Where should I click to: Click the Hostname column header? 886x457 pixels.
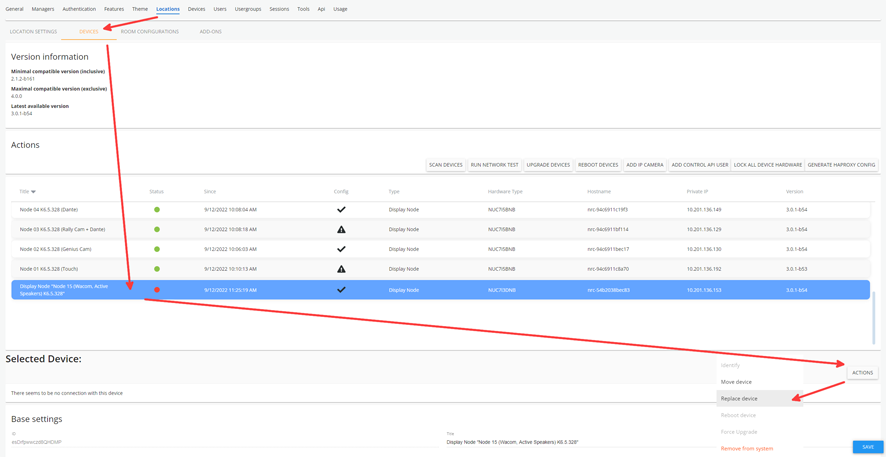[599, 191]
